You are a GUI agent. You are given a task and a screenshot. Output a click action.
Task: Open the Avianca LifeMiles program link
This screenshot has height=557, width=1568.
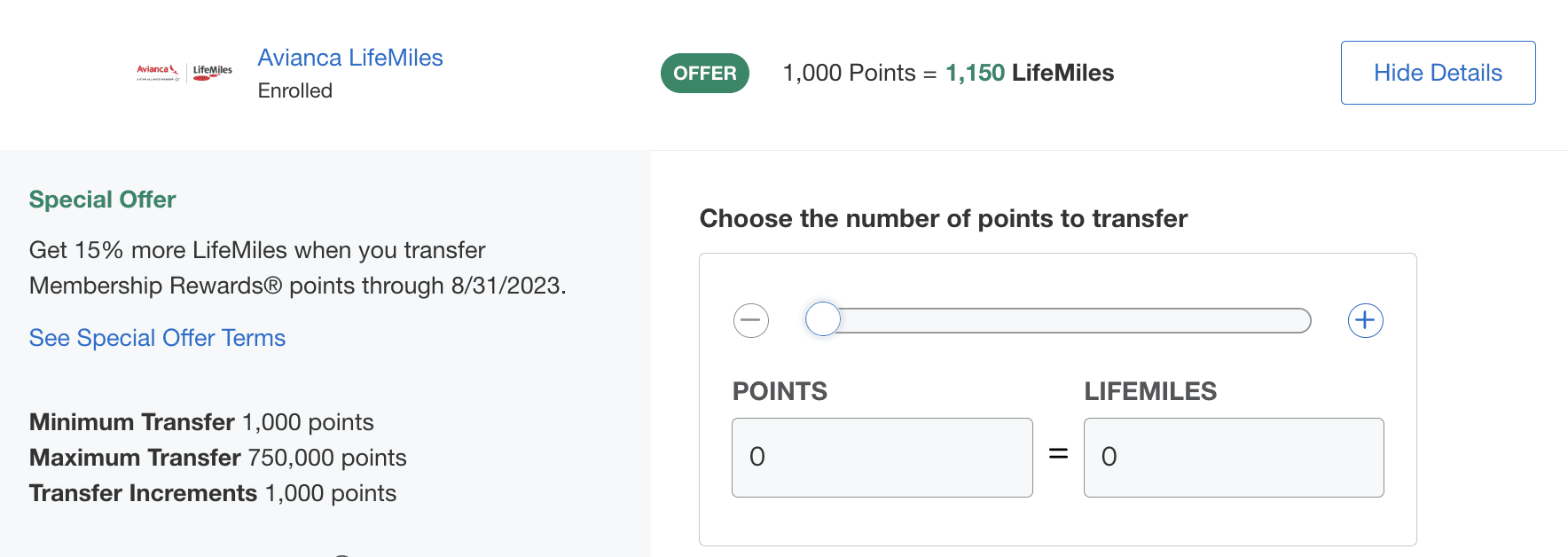pos(349,57)
